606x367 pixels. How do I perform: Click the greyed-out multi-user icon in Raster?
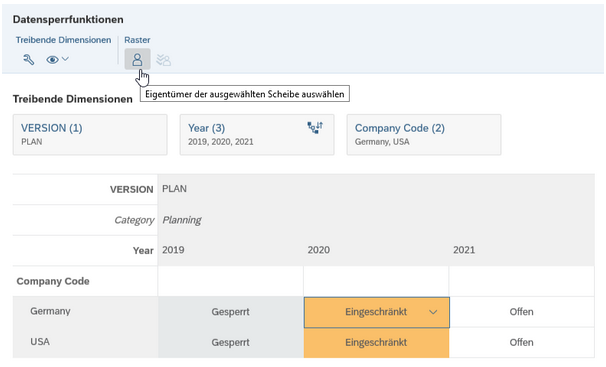[163, 60]
